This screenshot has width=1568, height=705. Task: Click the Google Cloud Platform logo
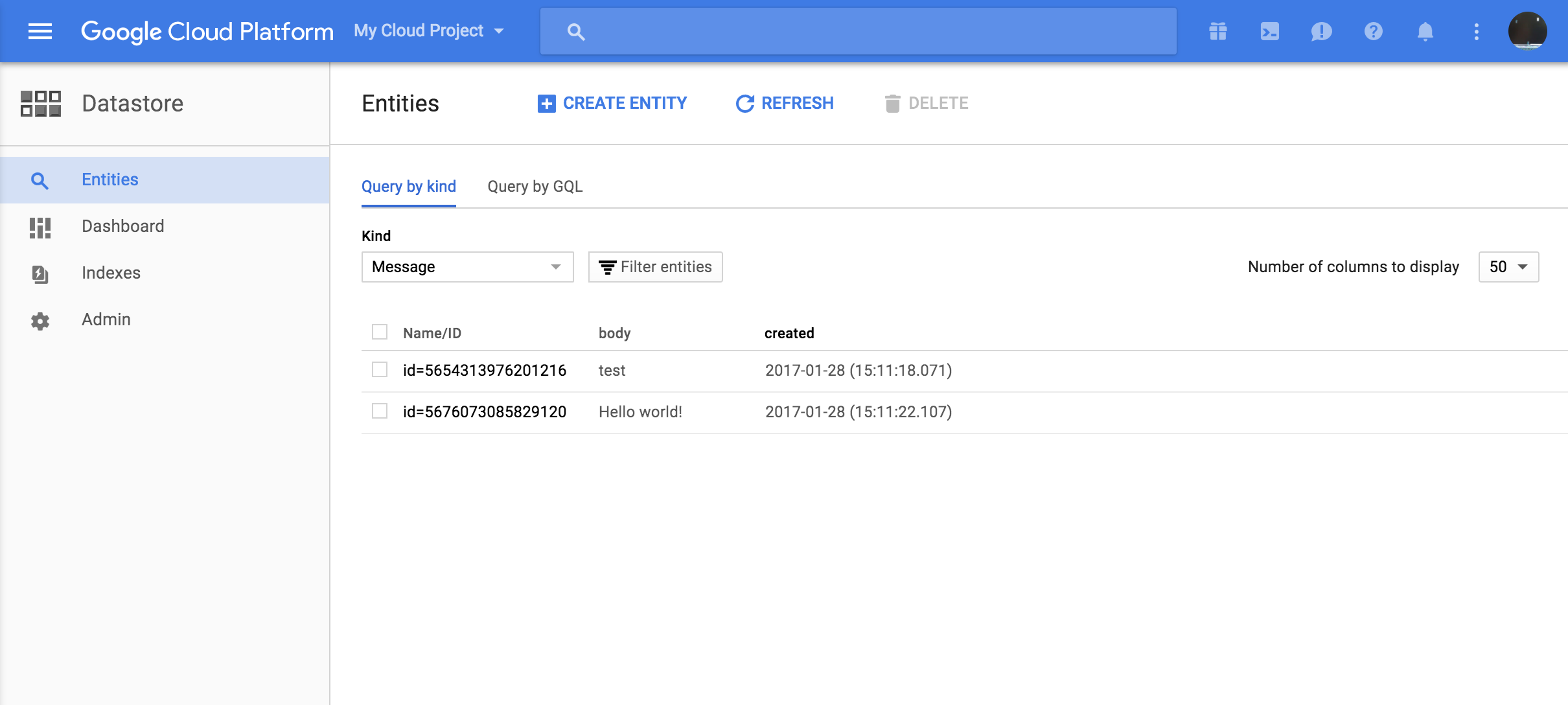207,31
